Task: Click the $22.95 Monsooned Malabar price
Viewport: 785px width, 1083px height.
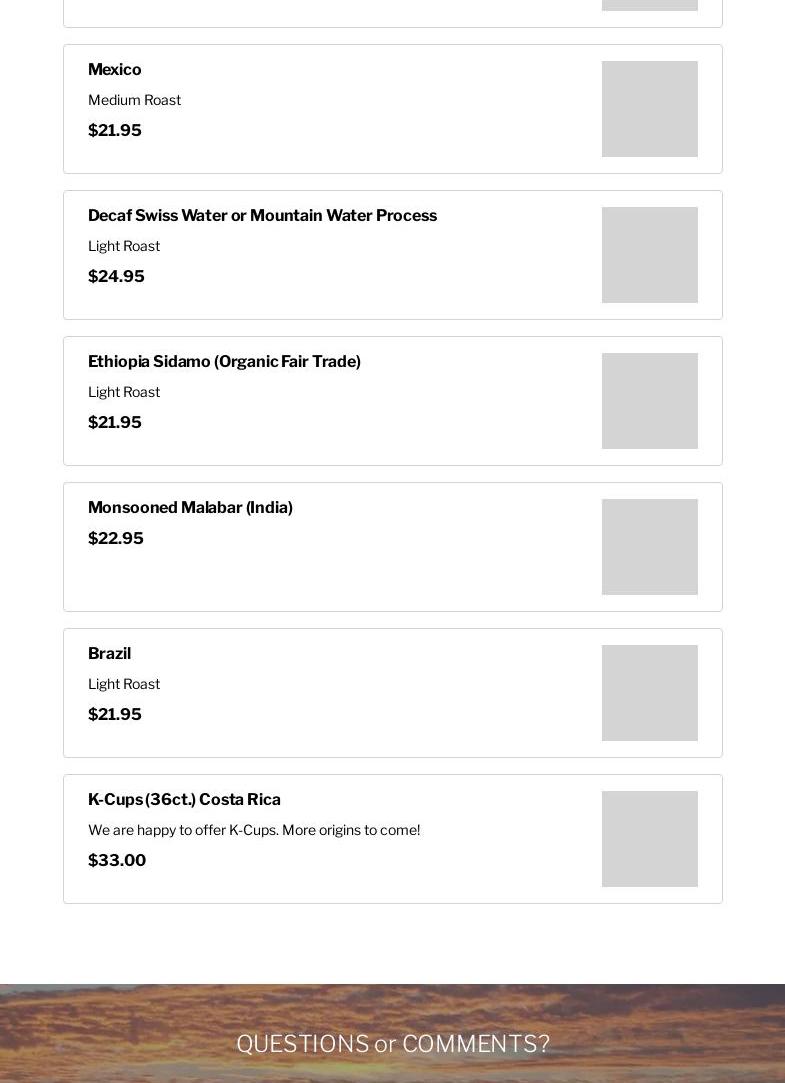Action: 116,539
